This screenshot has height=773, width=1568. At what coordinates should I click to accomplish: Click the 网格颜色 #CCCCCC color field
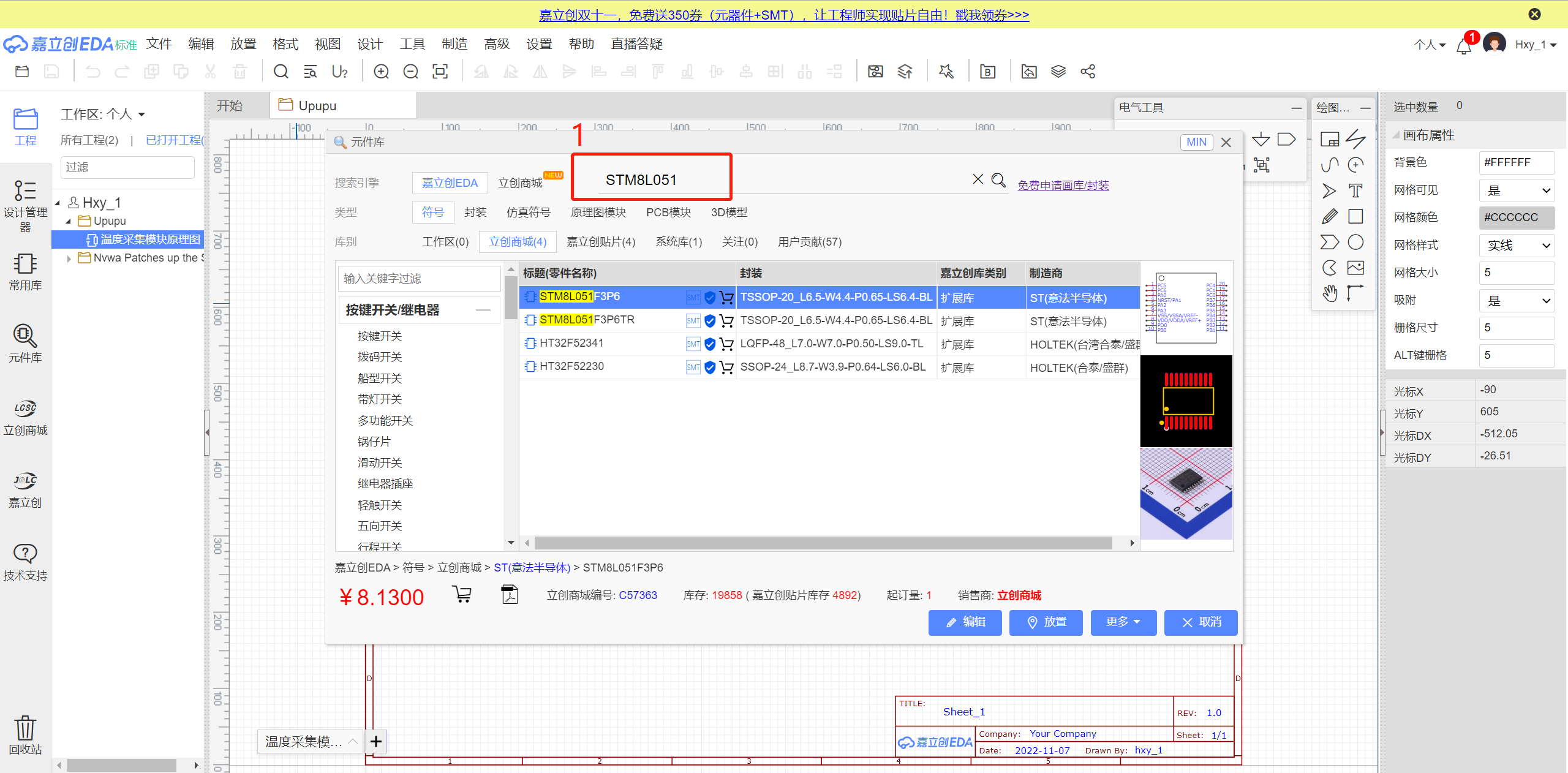pyautogui.click(x=1517, y=217)
